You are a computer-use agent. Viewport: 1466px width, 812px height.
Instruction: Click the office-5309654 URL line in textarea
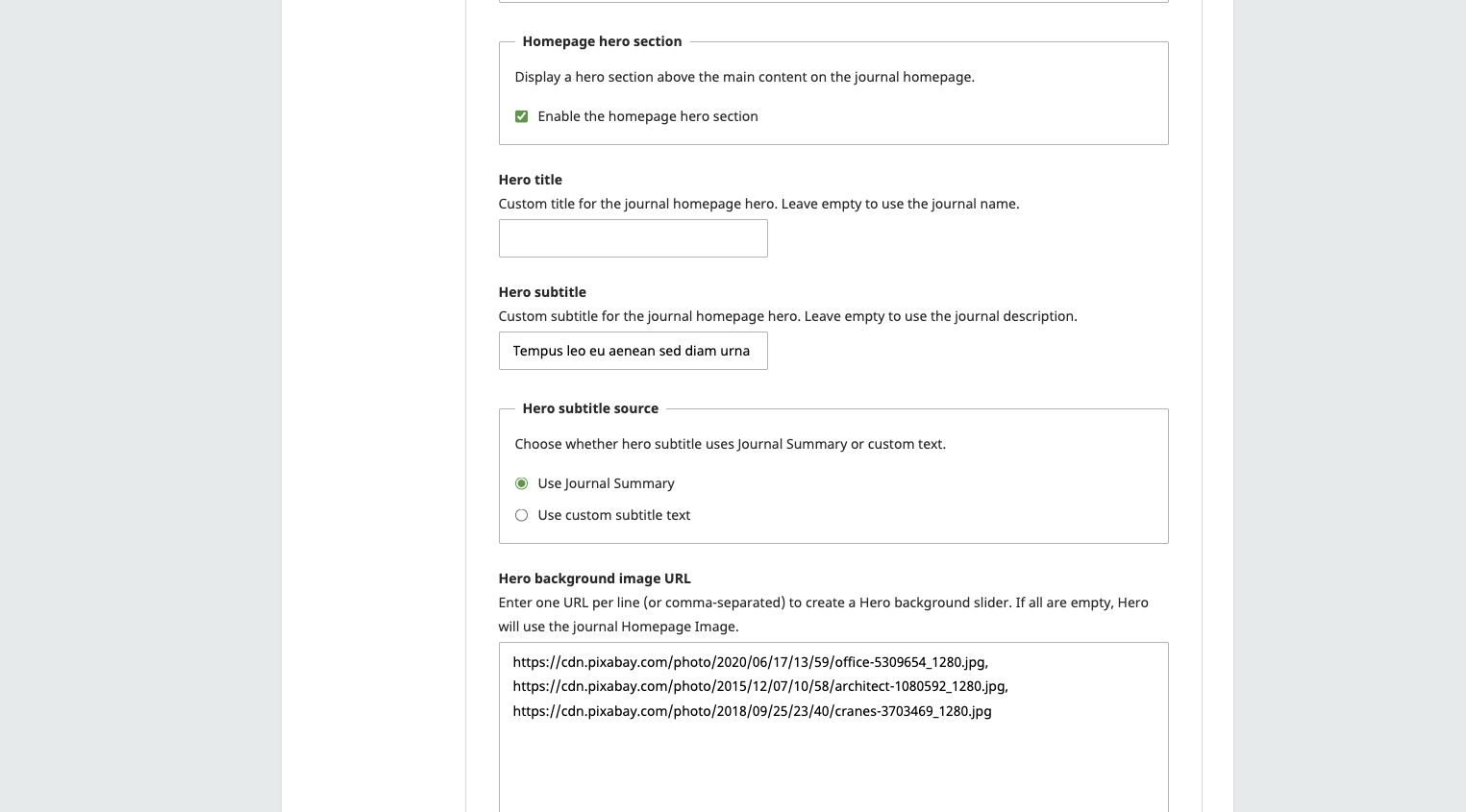[750, 662]
